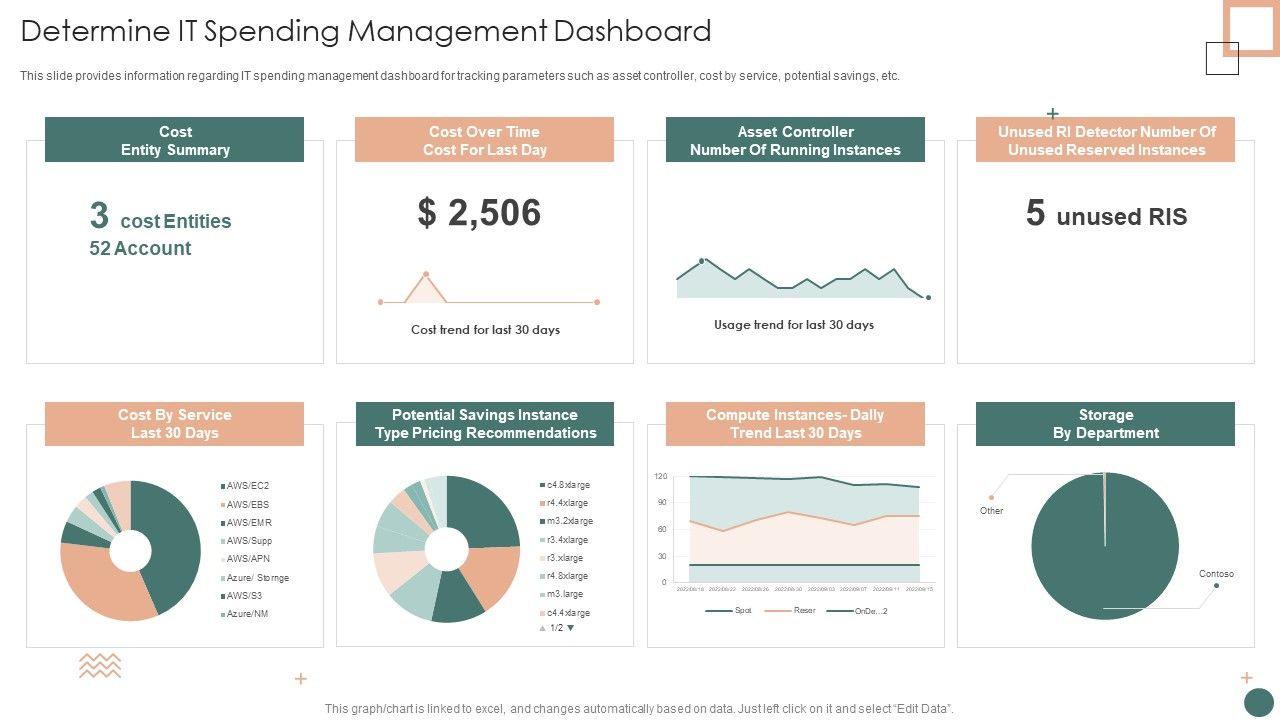Click the Compute Instances Daily Trend header
Image resolution: width=1280 pixels, height=720 pixels.
click(795, 424)
